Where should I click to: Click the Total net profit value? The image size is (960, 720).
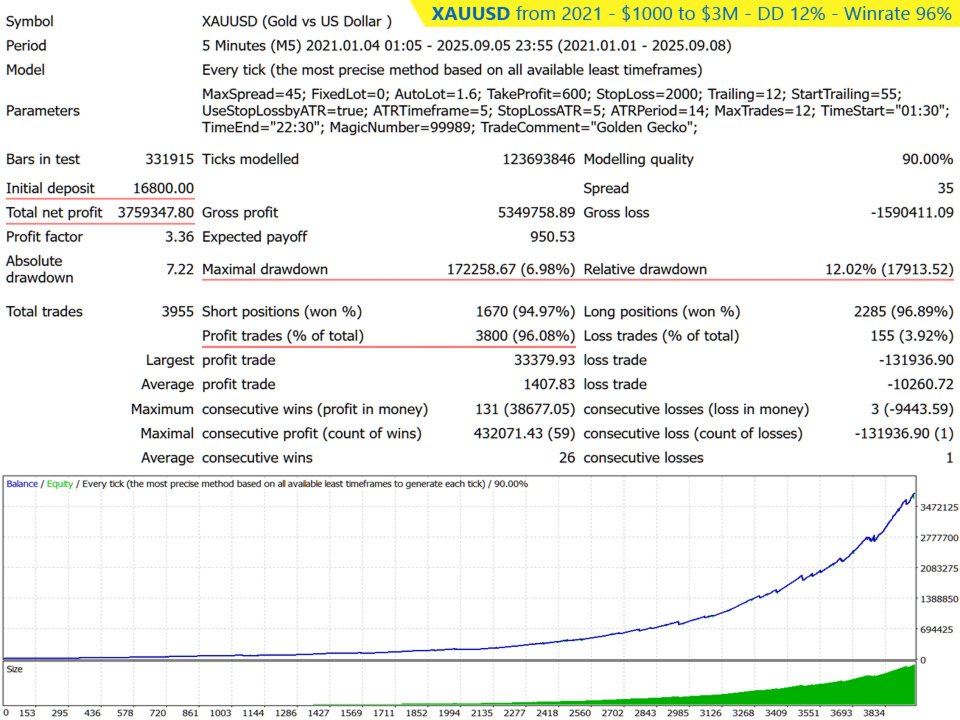click(156, 212)
